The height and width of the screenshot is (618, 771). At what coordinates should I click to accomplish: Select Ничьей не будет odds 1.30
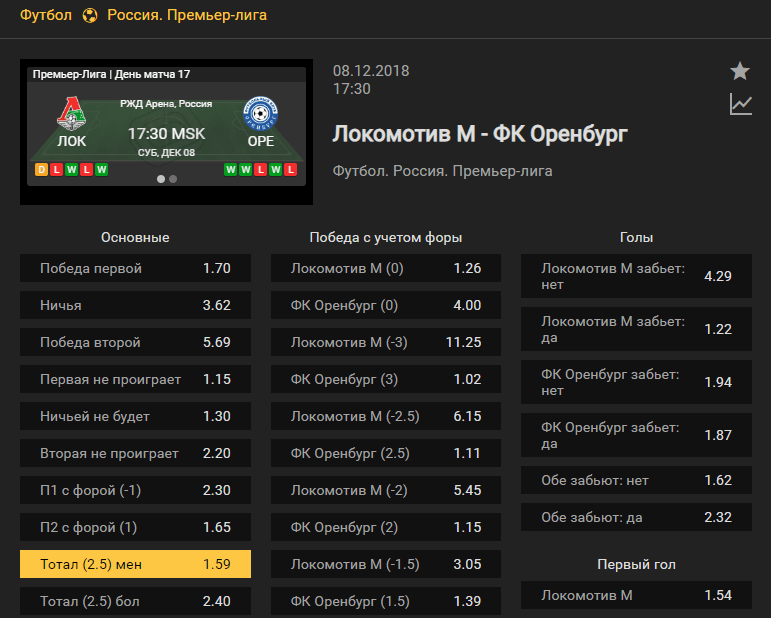click(135, 416)
